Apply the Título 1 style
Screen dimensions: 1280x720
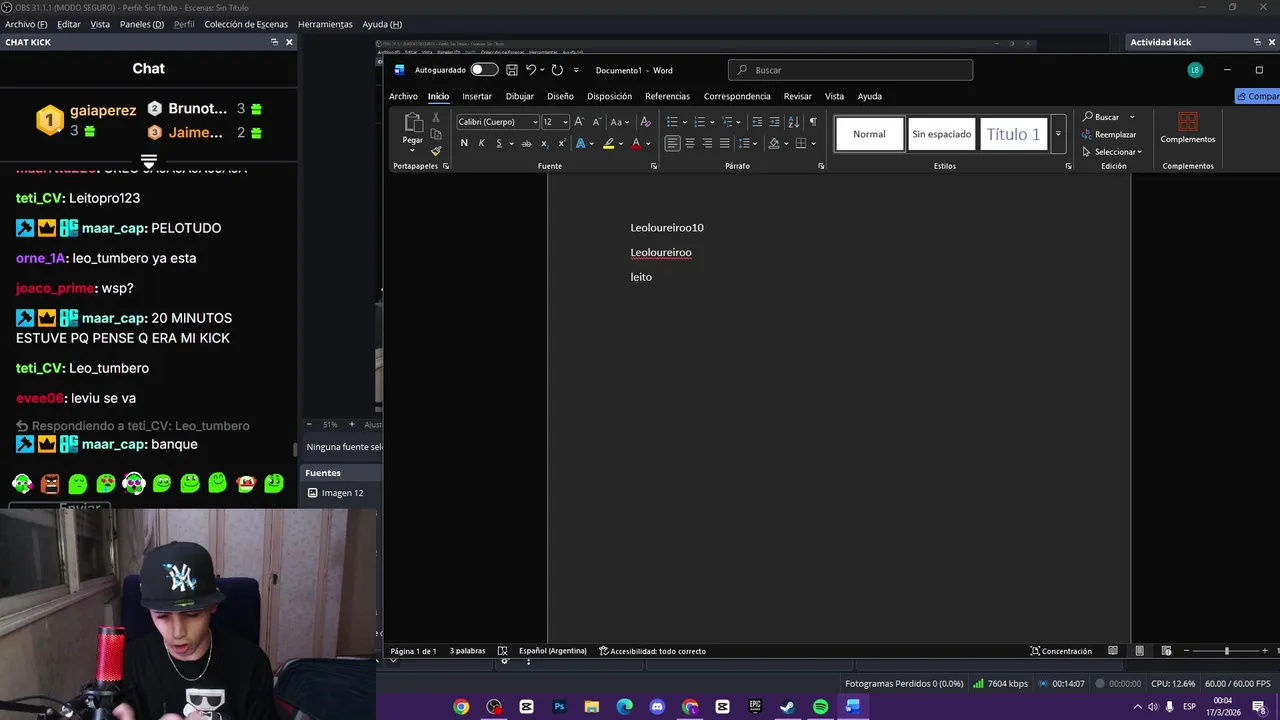(1013, 134)
